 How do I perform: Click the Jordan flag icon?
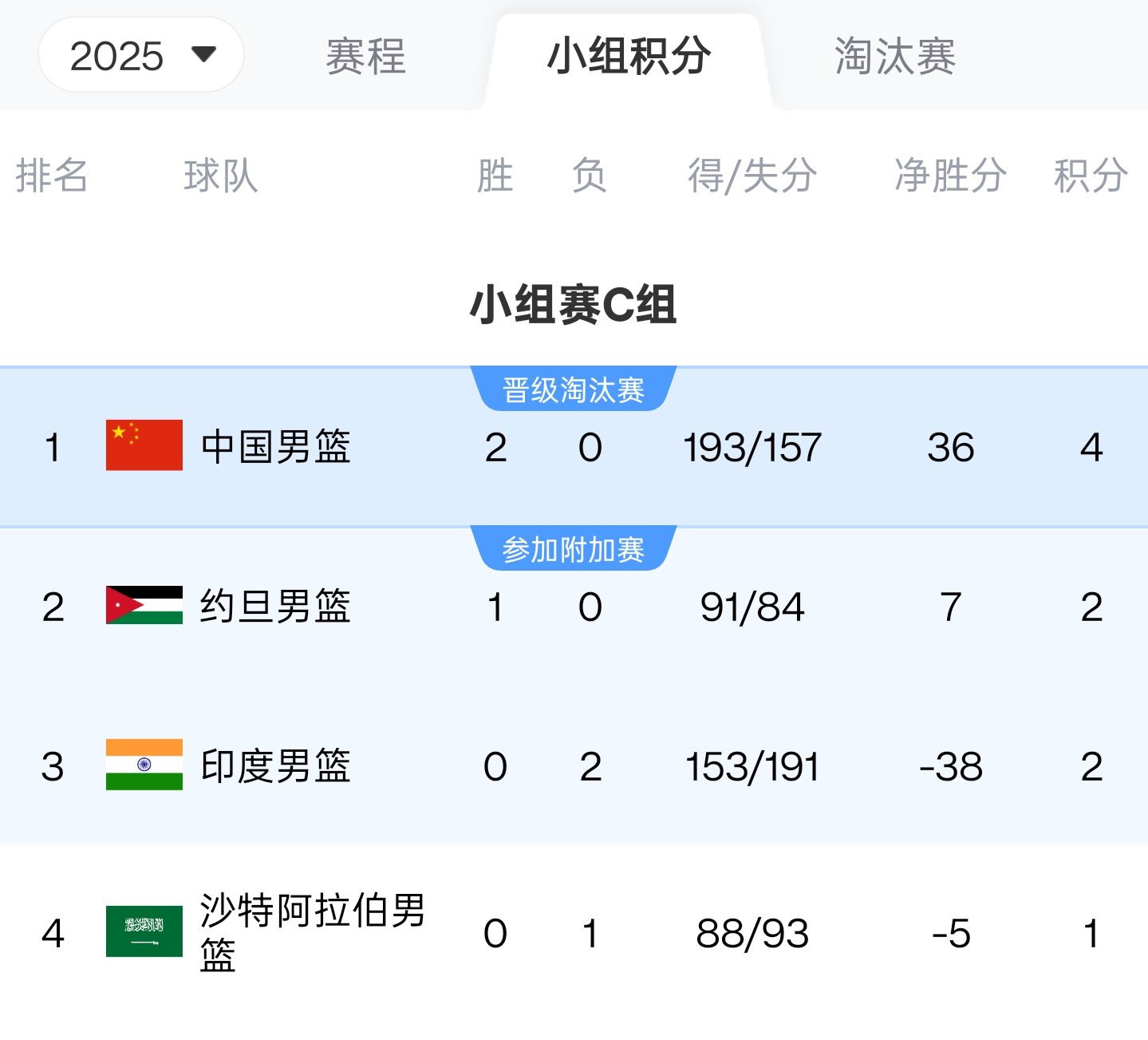(x=144, y=605)
